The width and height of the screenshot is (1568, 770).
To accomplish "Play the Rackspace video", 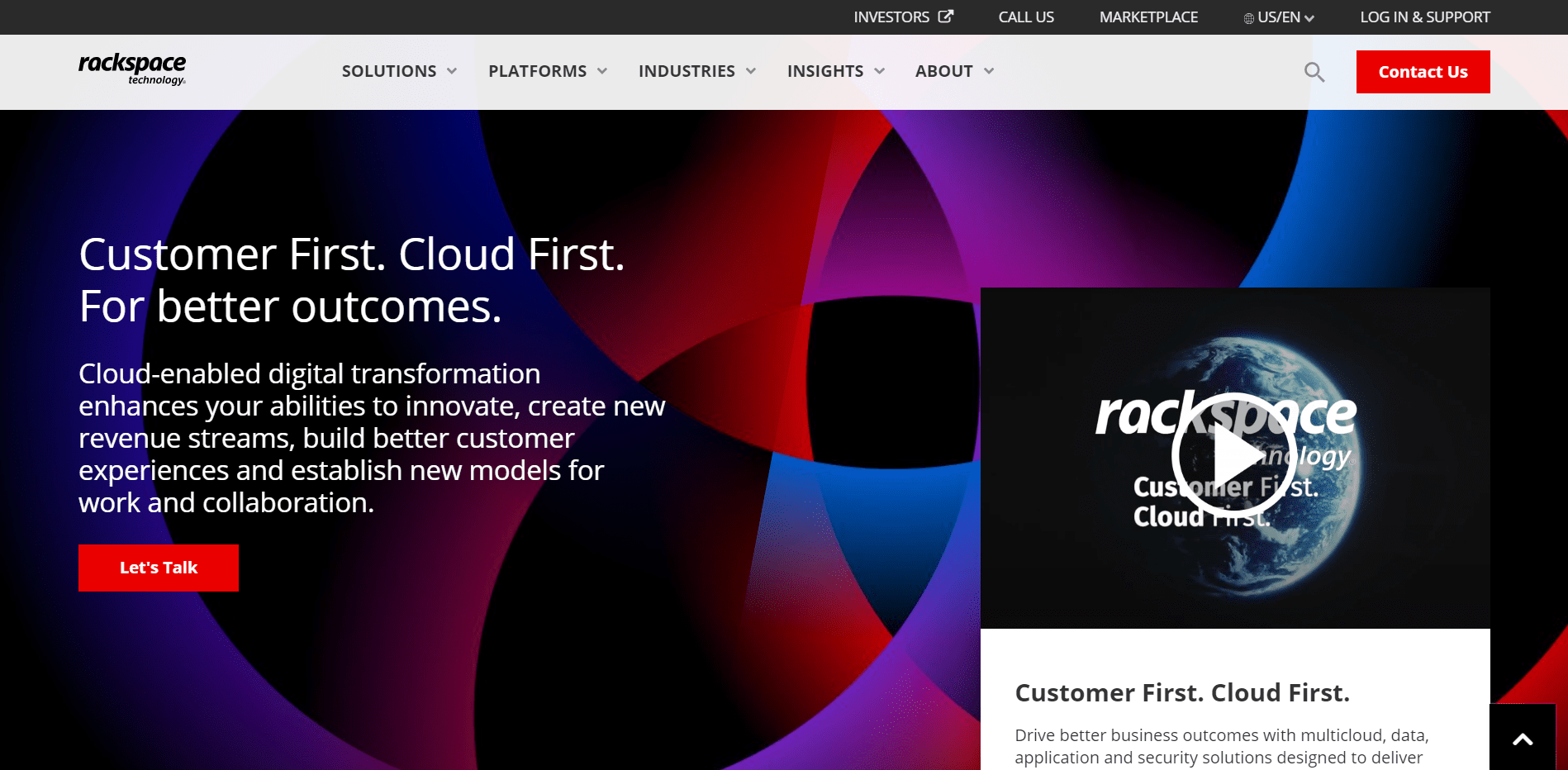I will click(1234, 455).
